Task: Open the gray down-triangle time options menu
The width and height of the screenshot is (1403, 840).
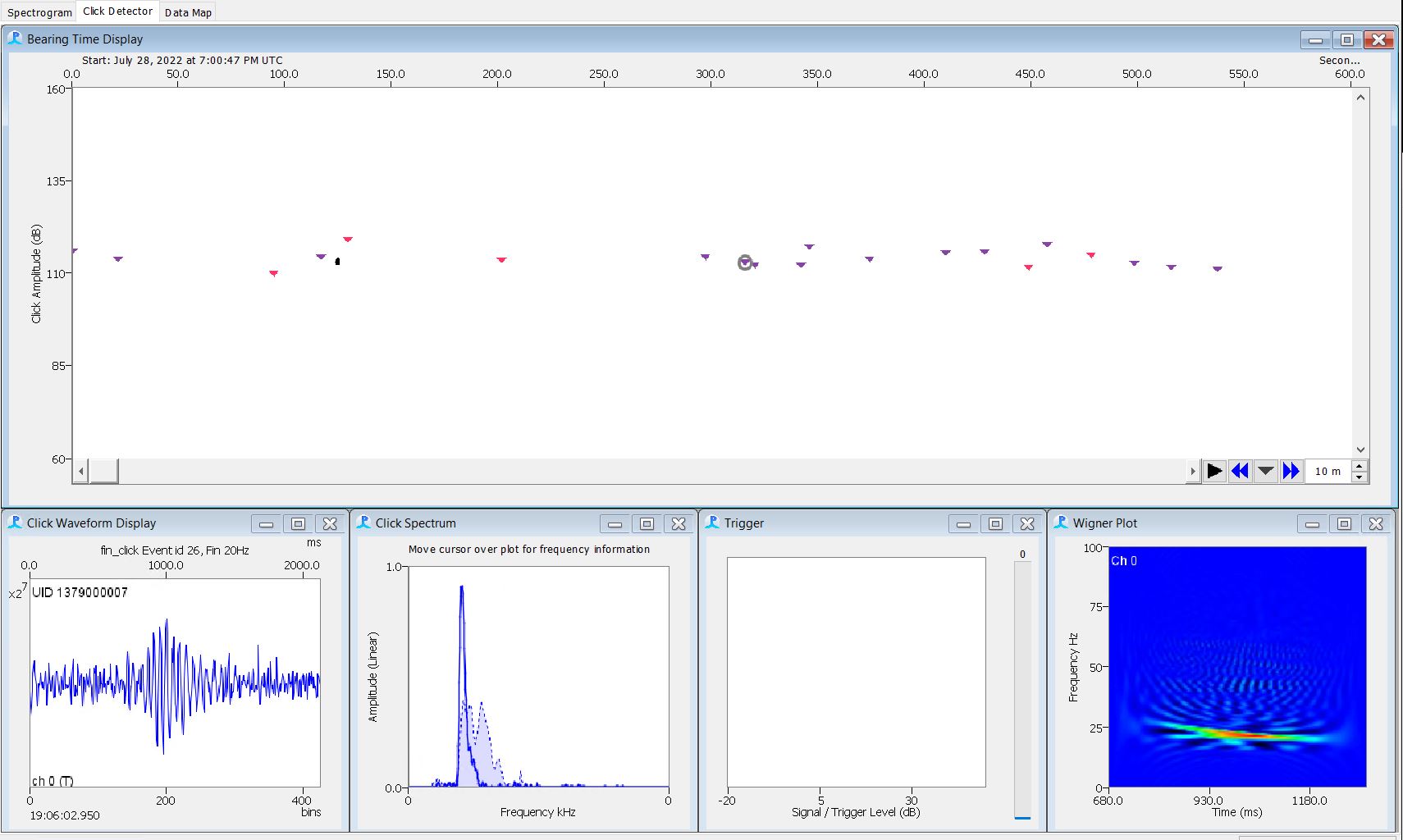Action: [1265, 471]
